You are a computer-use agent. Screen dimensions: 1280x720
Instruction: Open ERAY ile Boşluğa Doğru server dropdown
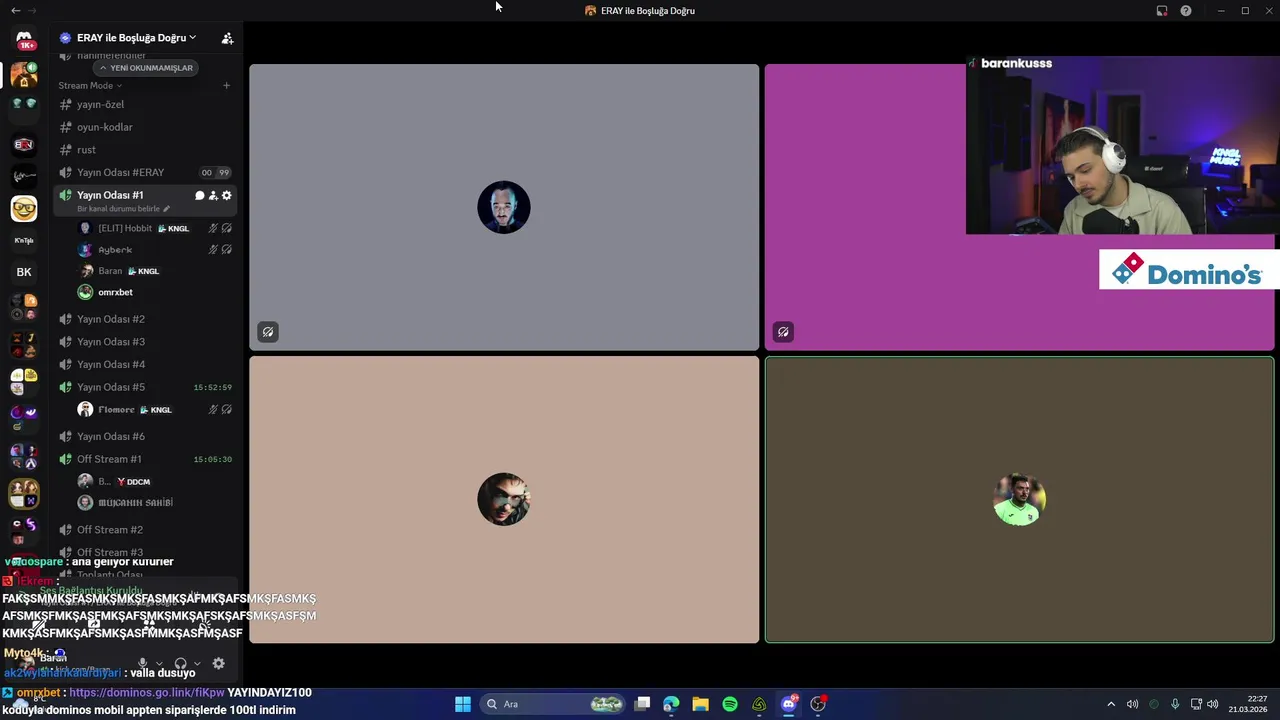(x=136, y=38)
